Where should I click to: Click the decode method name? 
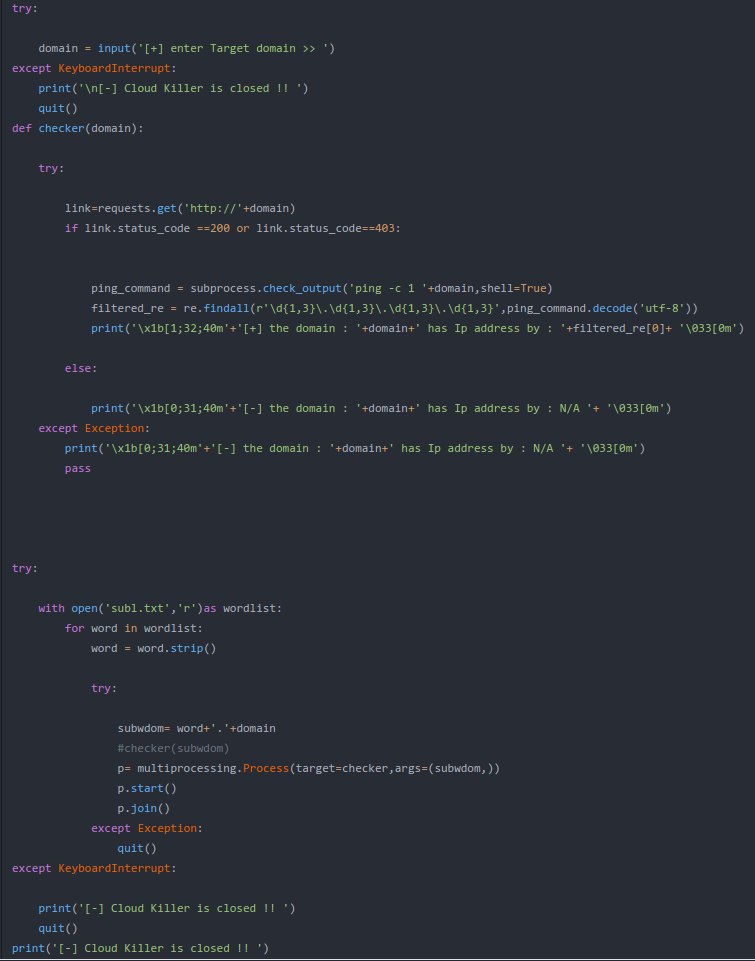tap(612, 308)
